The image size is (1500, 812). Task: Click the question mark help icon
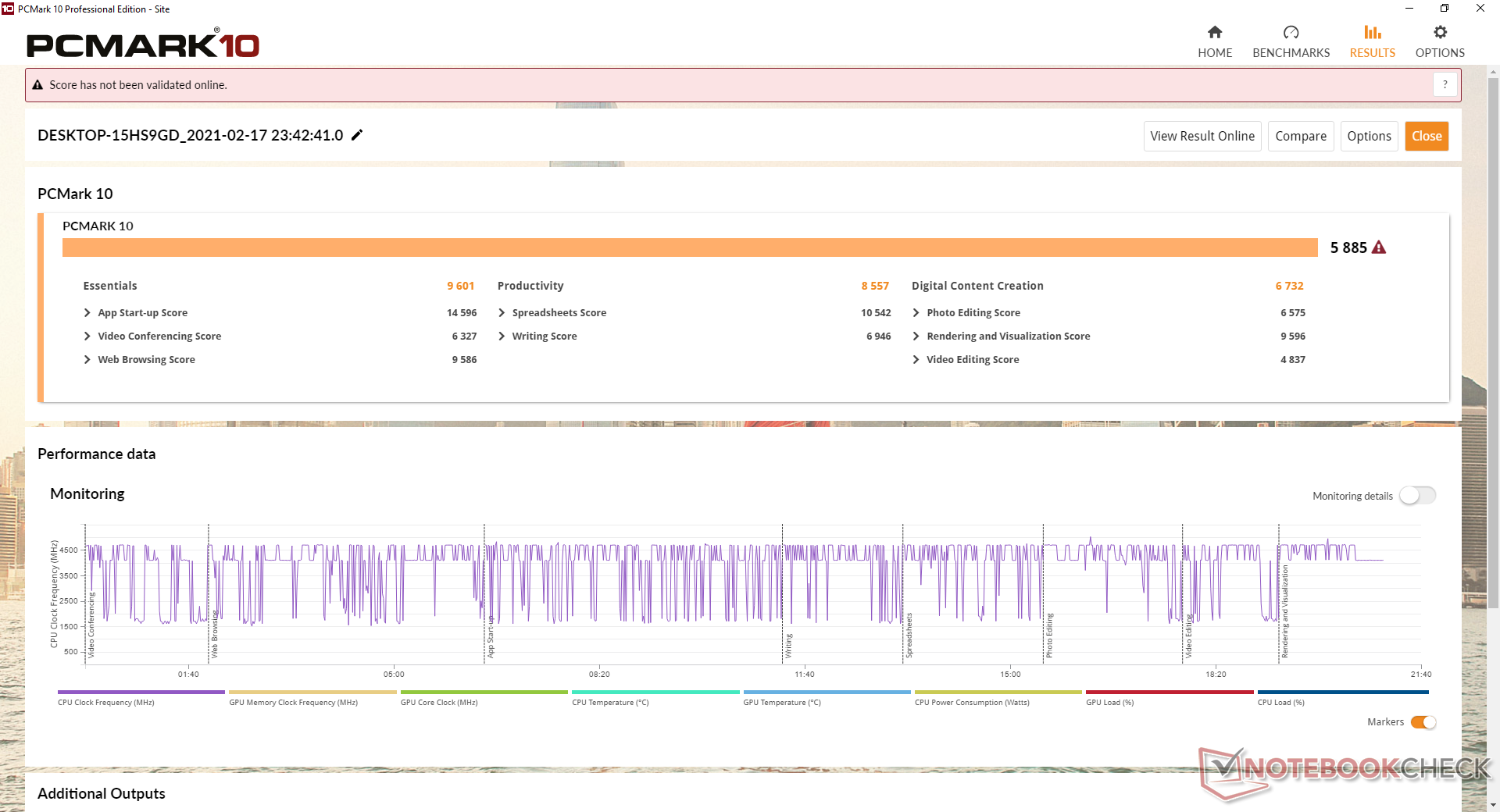(x=1445, y=84)
